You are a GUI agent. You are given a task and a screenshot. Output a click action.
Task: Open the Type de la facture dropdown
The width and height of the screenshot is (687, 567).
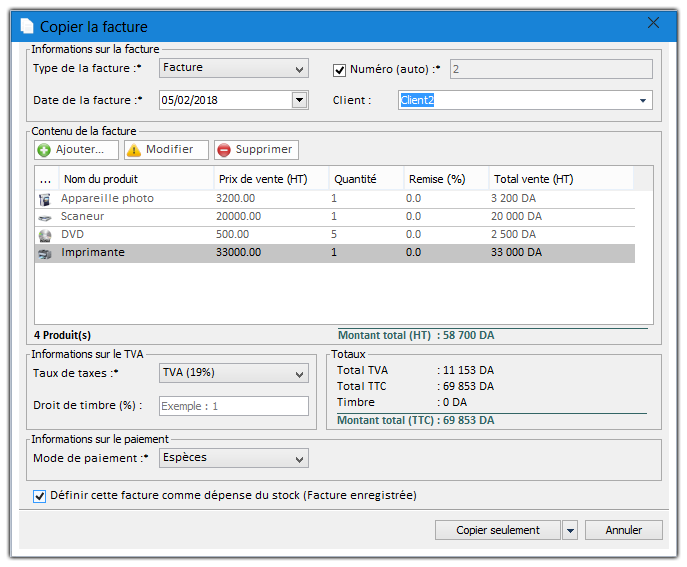[300, 69]
